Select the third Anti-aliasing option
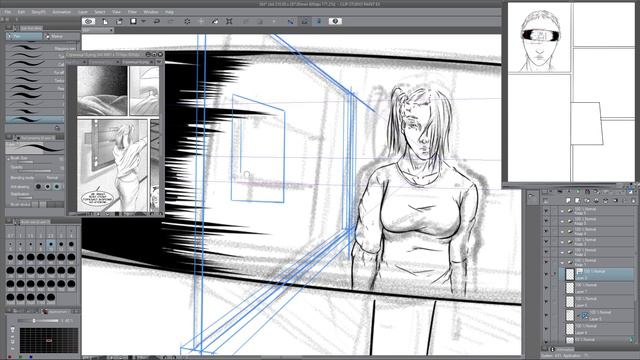The image size is (640, 360). [57, 187]
